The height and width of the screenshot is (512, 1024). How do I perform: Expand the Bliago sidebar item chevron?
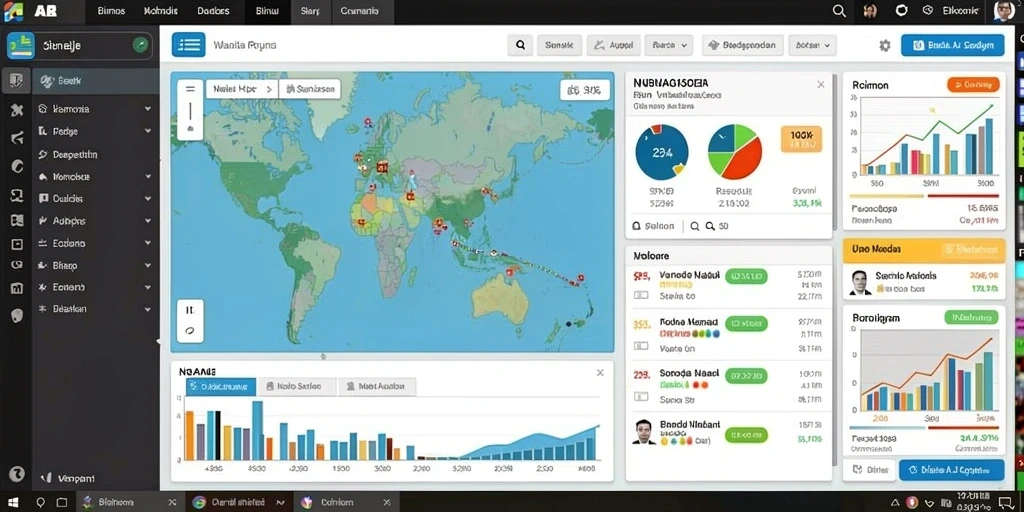(x=148, y=266)
